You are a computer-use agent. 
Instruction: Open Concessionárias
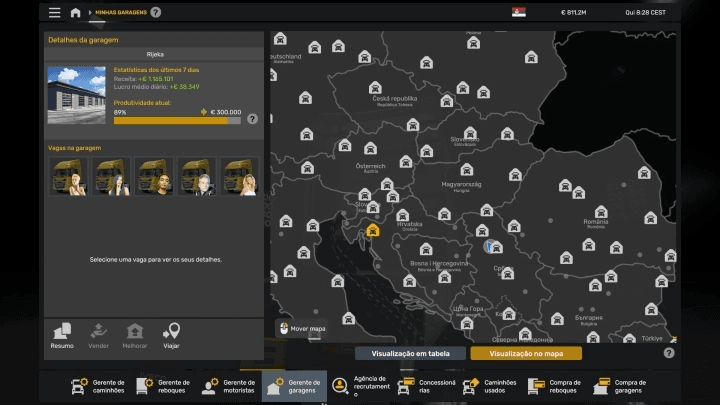[427, 387]
